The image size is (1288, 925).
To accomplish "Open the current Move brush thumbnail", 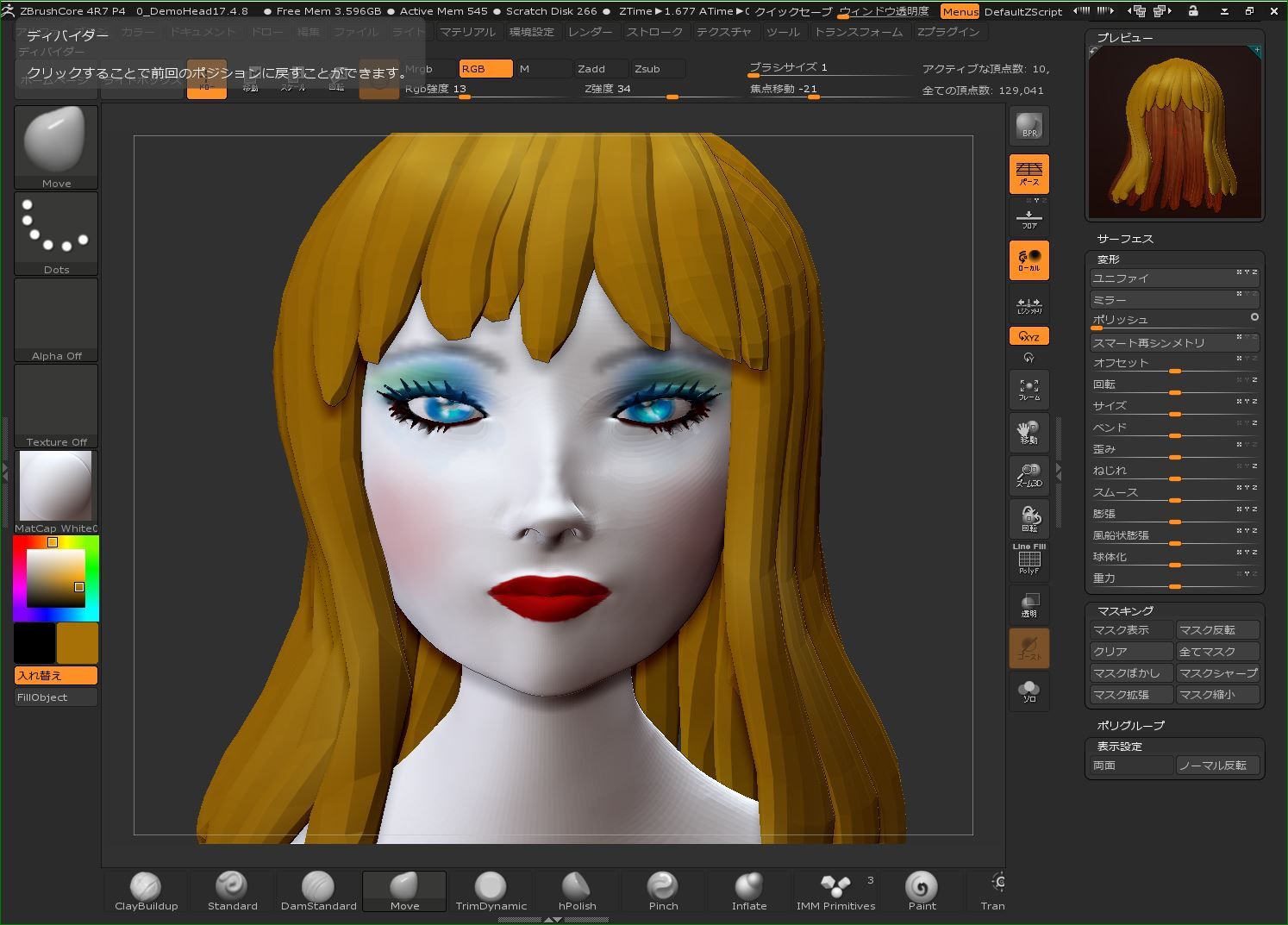I will [56, 147].
